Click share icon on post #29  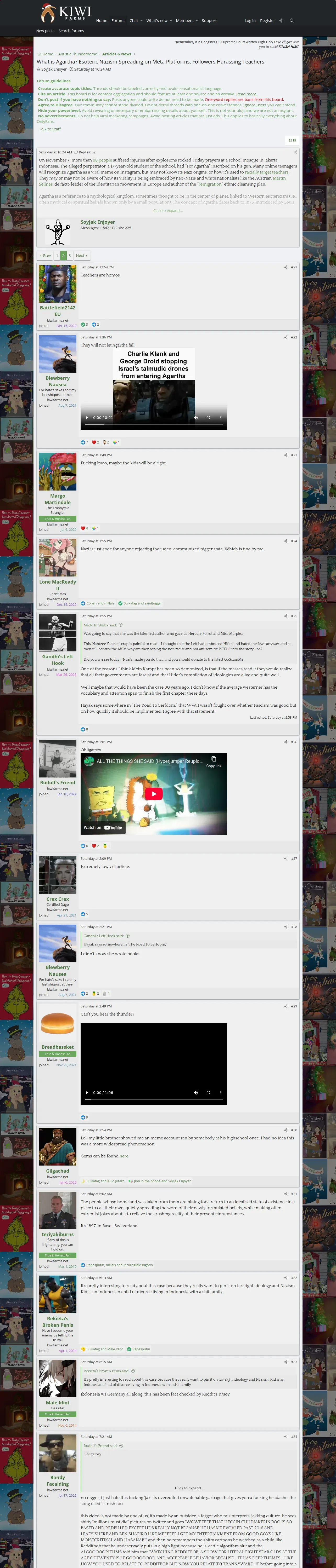(x=285, y=1006)
